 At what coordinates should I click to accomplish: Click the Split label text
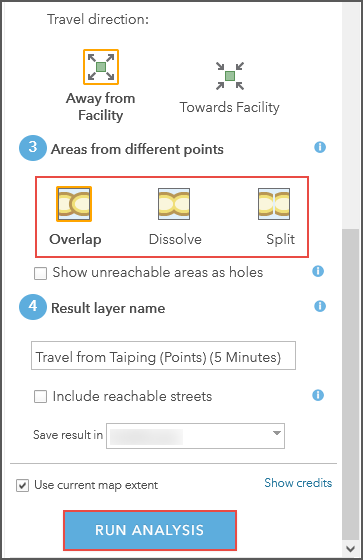[280, 240]
